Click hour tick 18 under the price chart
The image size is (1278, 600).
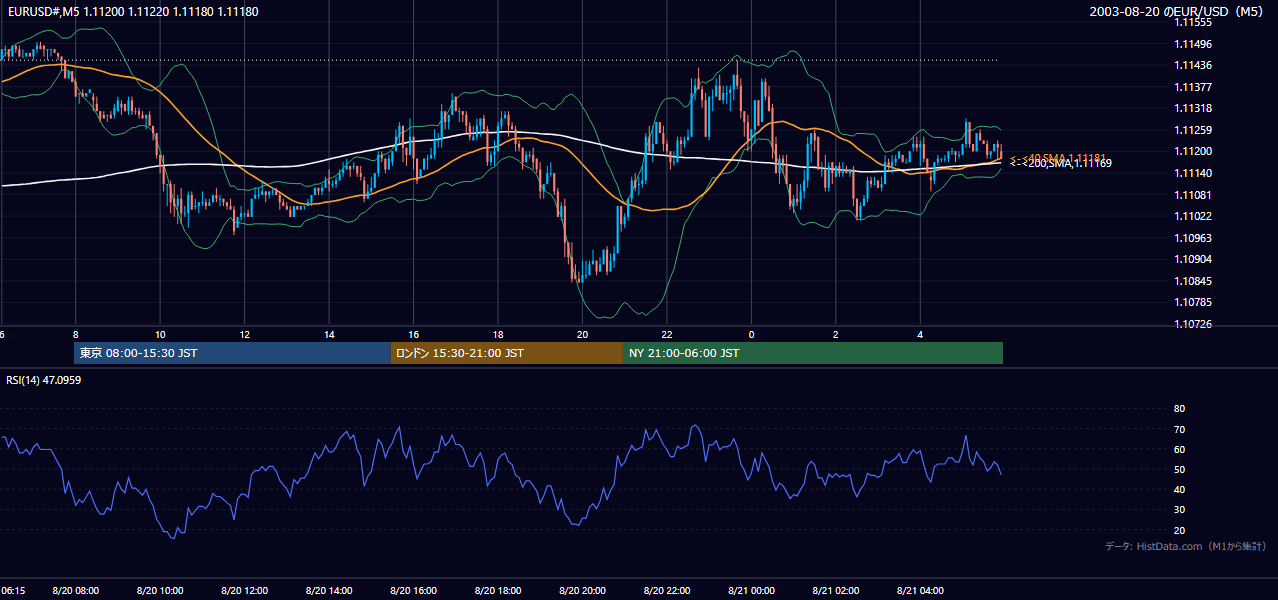click(498, 334)
